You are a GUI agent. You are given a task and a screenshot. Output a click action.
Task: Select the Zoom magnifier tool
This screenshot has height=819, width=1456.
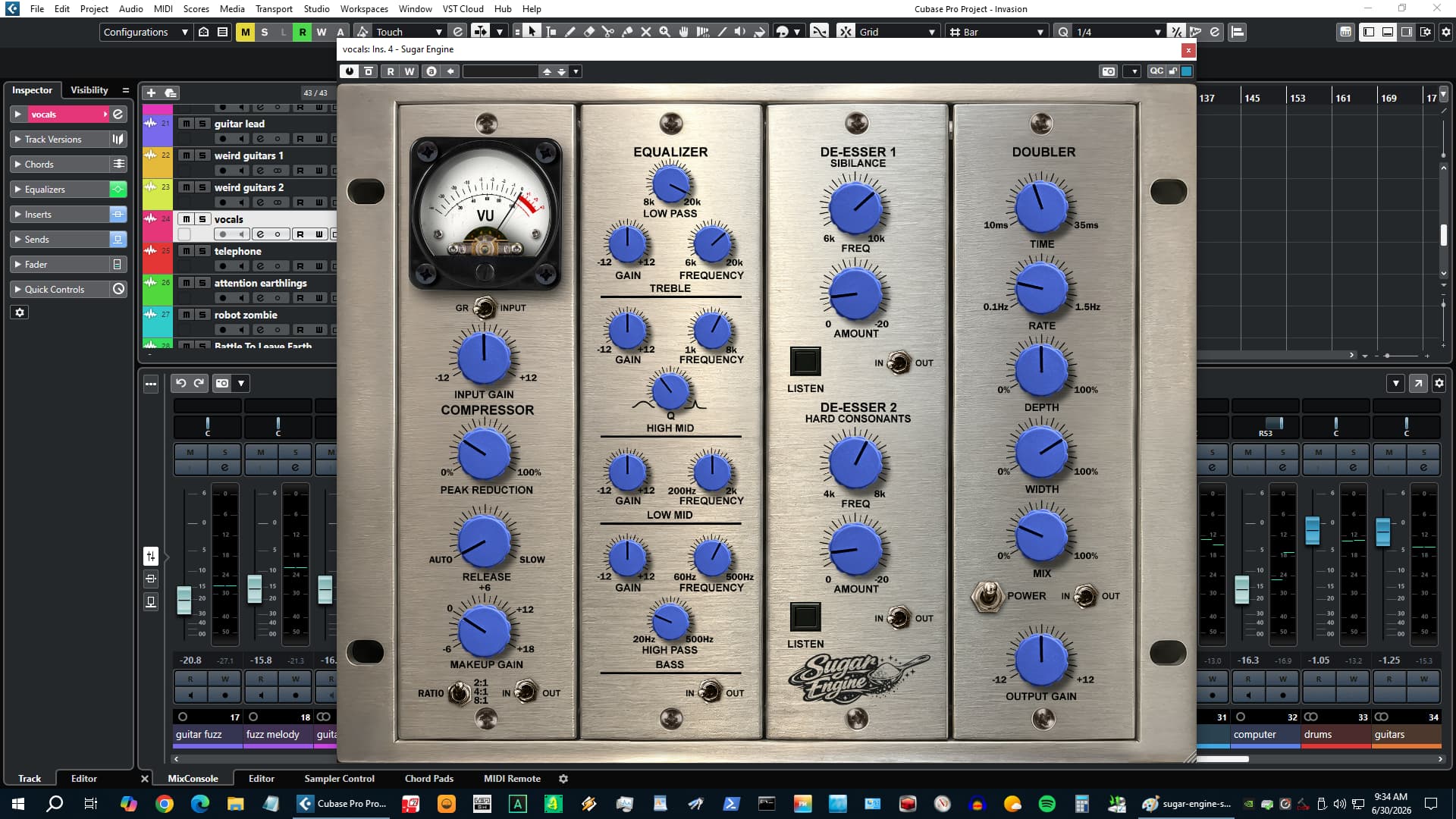tap(665, 32)
